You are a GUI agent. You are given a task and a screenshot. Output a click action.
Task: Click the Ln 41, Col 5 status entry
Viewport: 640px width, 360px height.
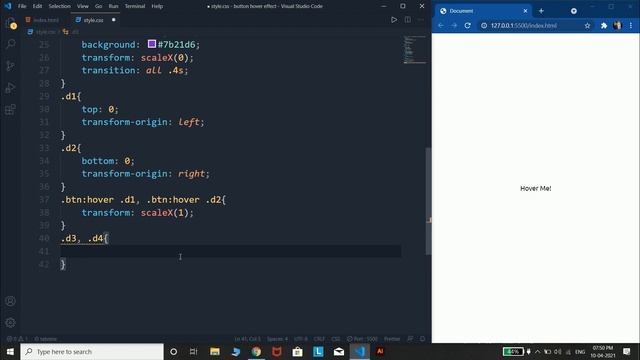click(x=247, y=339)
